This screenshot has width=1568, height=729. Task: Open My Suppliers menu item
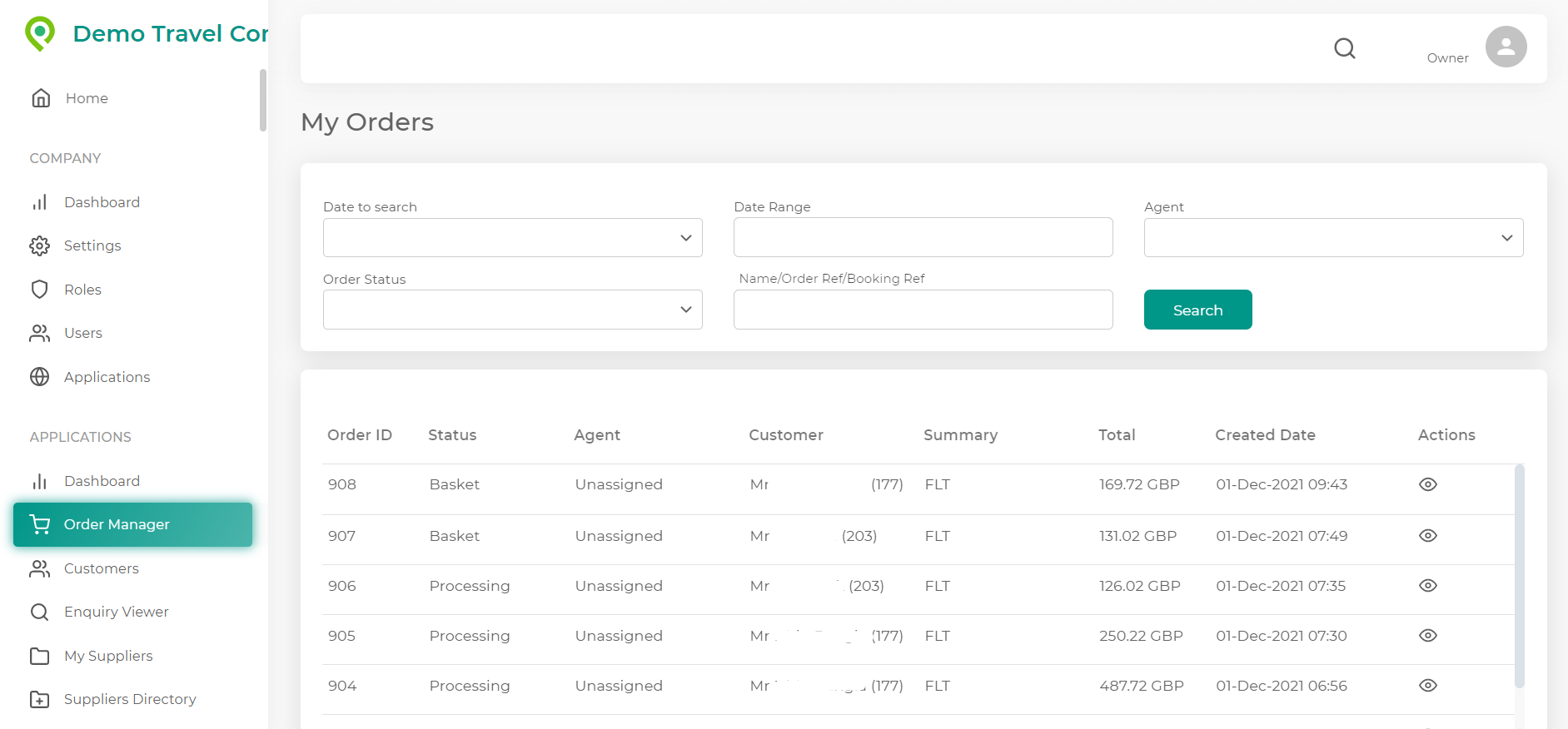pyautogui.click(x=108, y=656)
